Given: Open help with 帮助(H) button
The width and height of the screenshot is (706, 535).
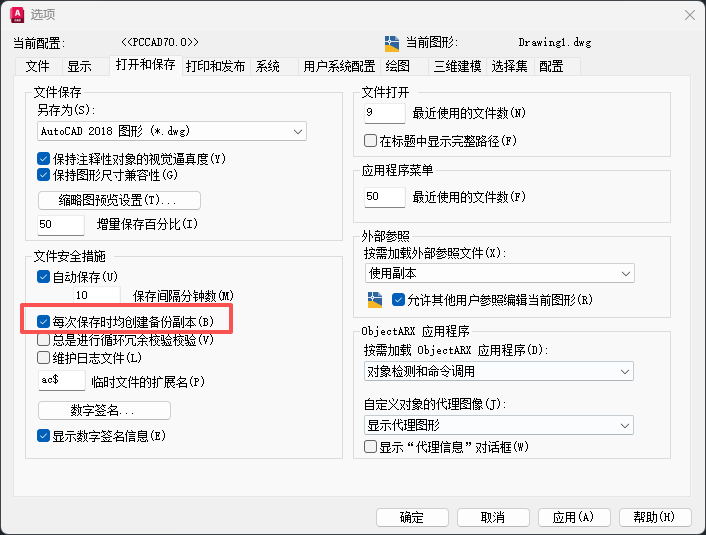Looking at the screenshot, I should pos(655,517).
